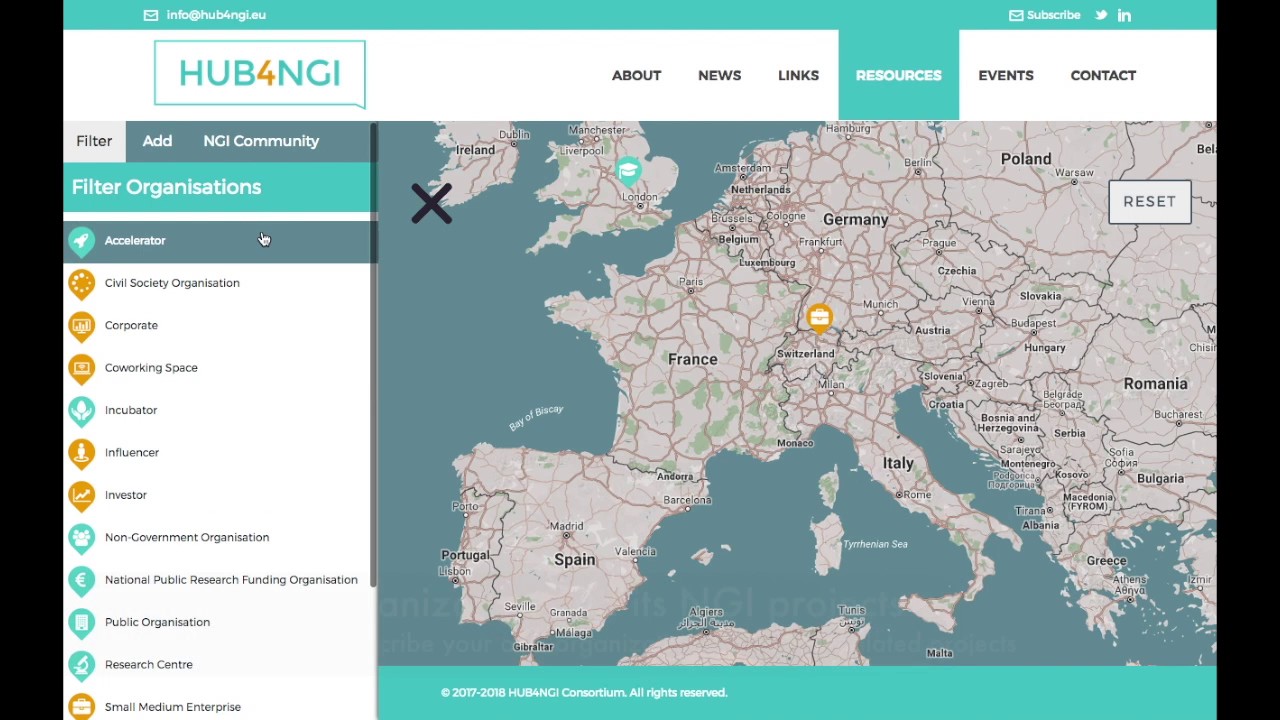This screenshot has height=720, width=1280.
Task: Open the LINKS menu
Action: [x=798, y=75]
